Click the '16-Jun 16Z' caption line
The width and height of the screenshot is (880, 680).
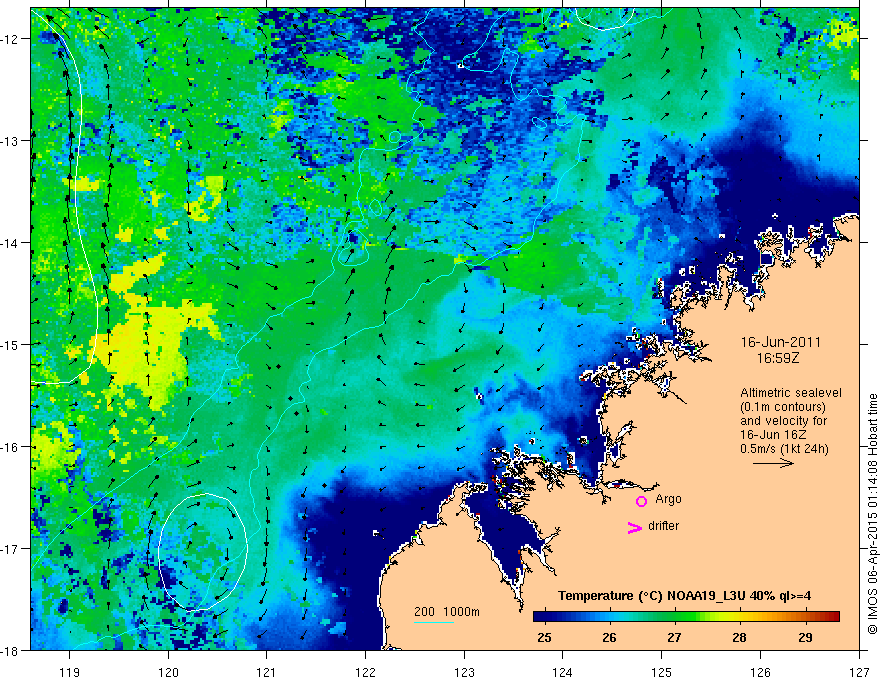coord(771,435)
